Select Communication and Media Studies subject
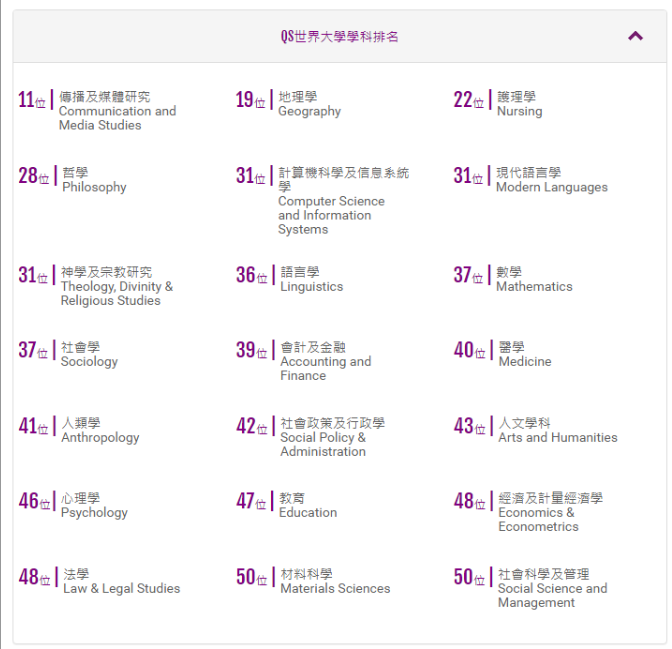The width and height of the screenshot is (672, 649). pyautogui.click(x=116, y=111)
